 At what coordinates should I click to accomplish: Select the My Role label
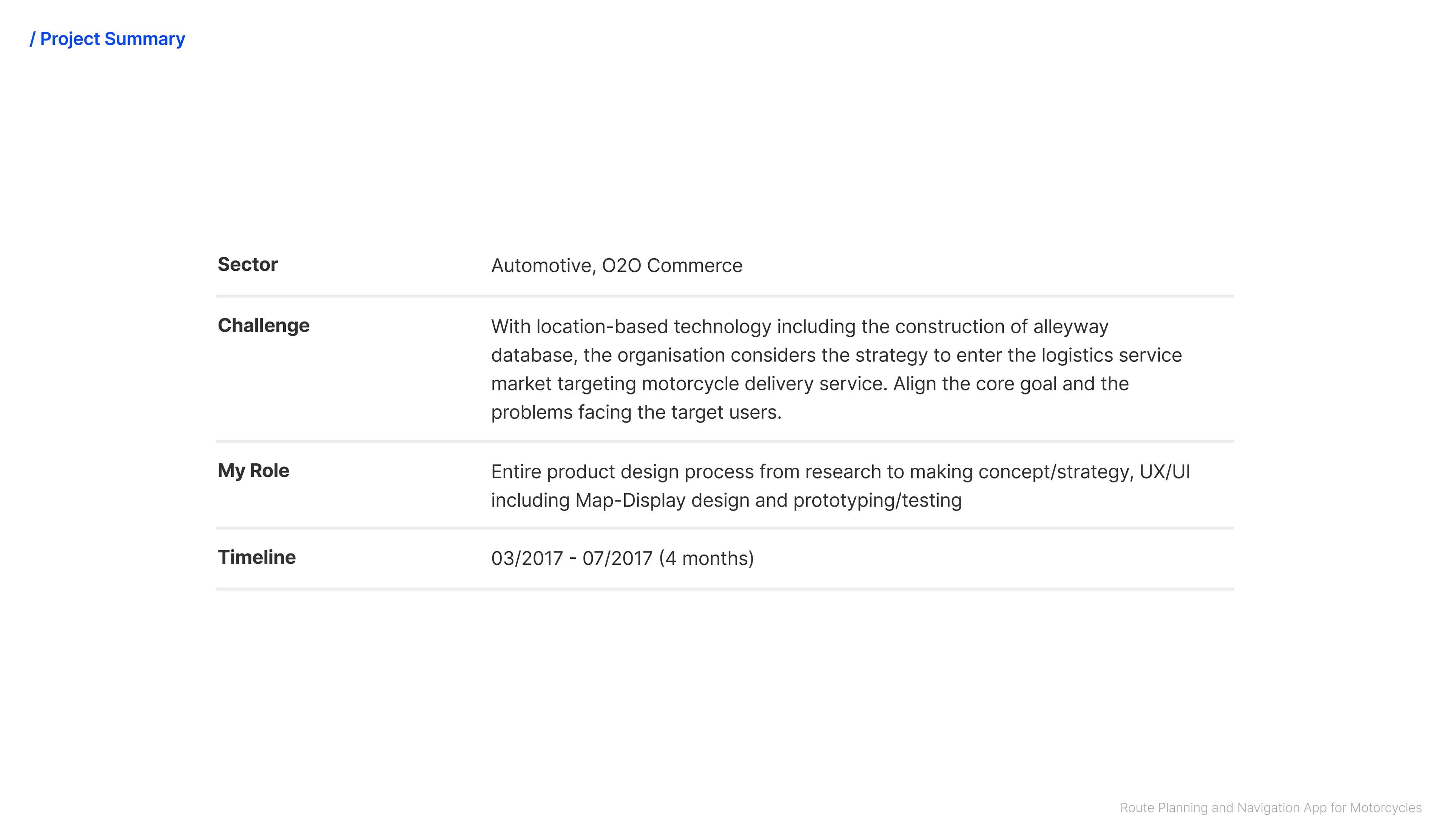253,471
